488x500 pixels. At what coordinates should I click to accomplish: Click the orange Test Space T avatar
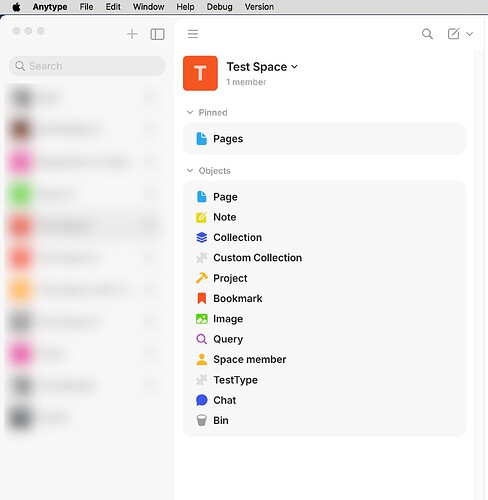pos(200,73)
